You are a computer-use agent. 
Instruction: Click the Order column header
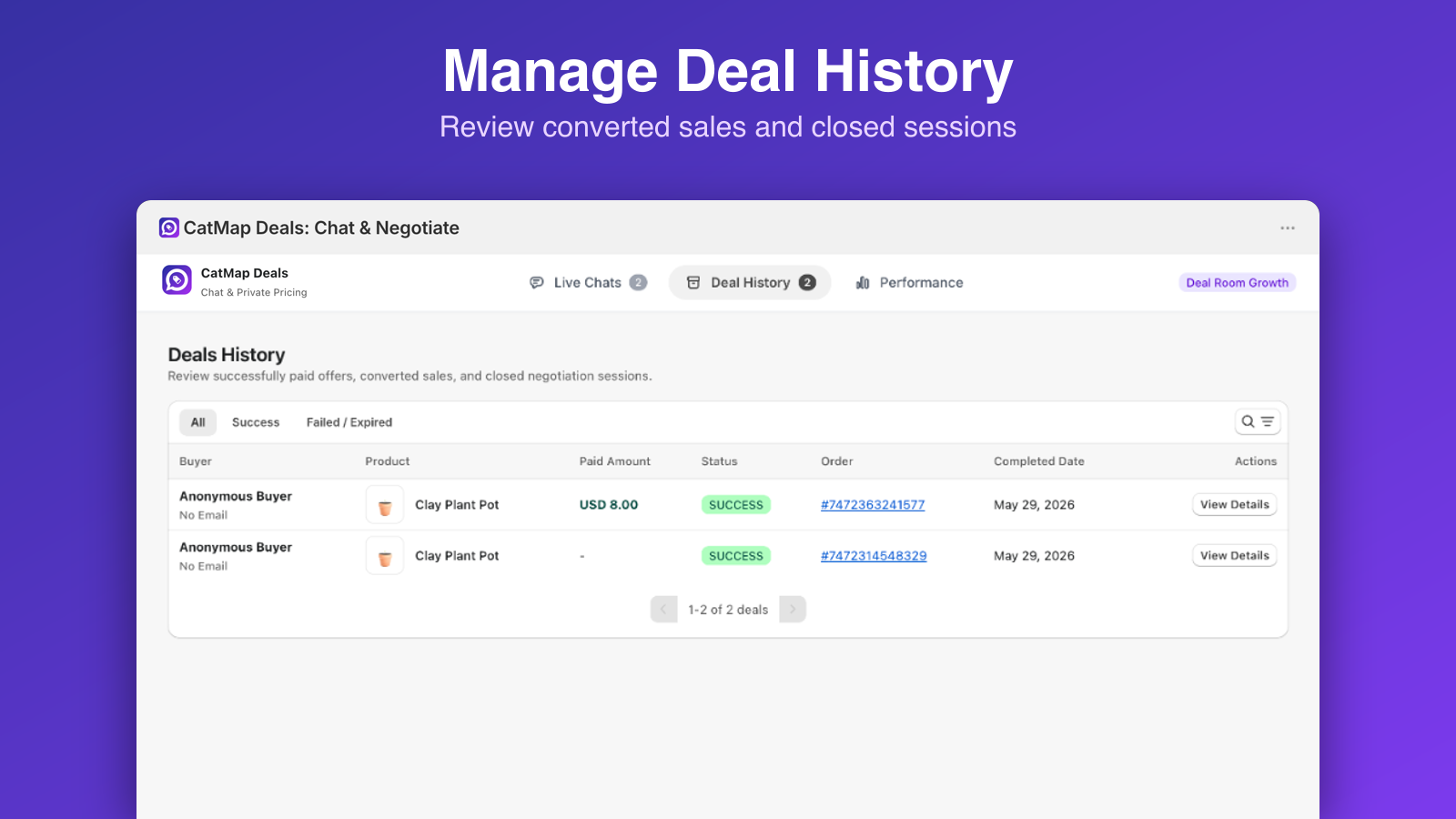pos(837,461)
